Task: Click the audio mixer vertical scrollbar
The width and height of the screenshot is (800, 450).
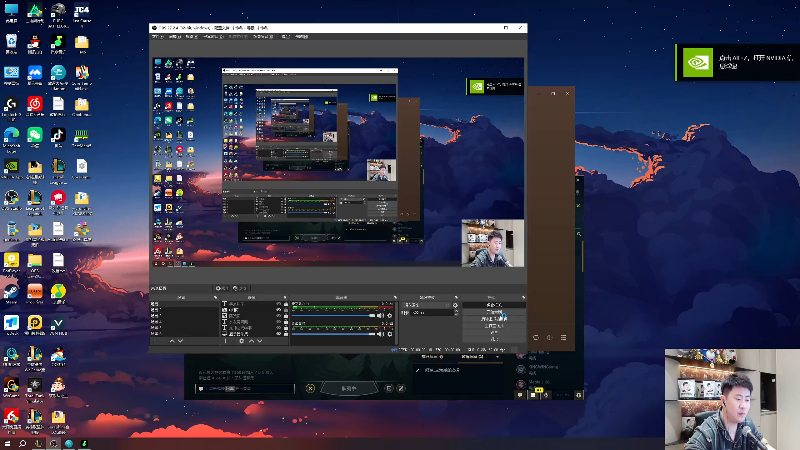Action: pos(396,321)
